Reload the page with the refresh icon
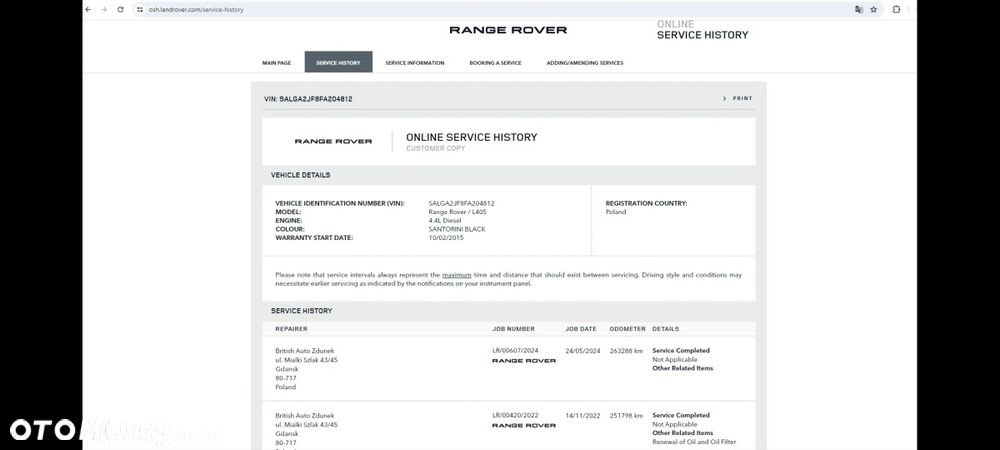The image size is (1000, 450). click(120, 10)
